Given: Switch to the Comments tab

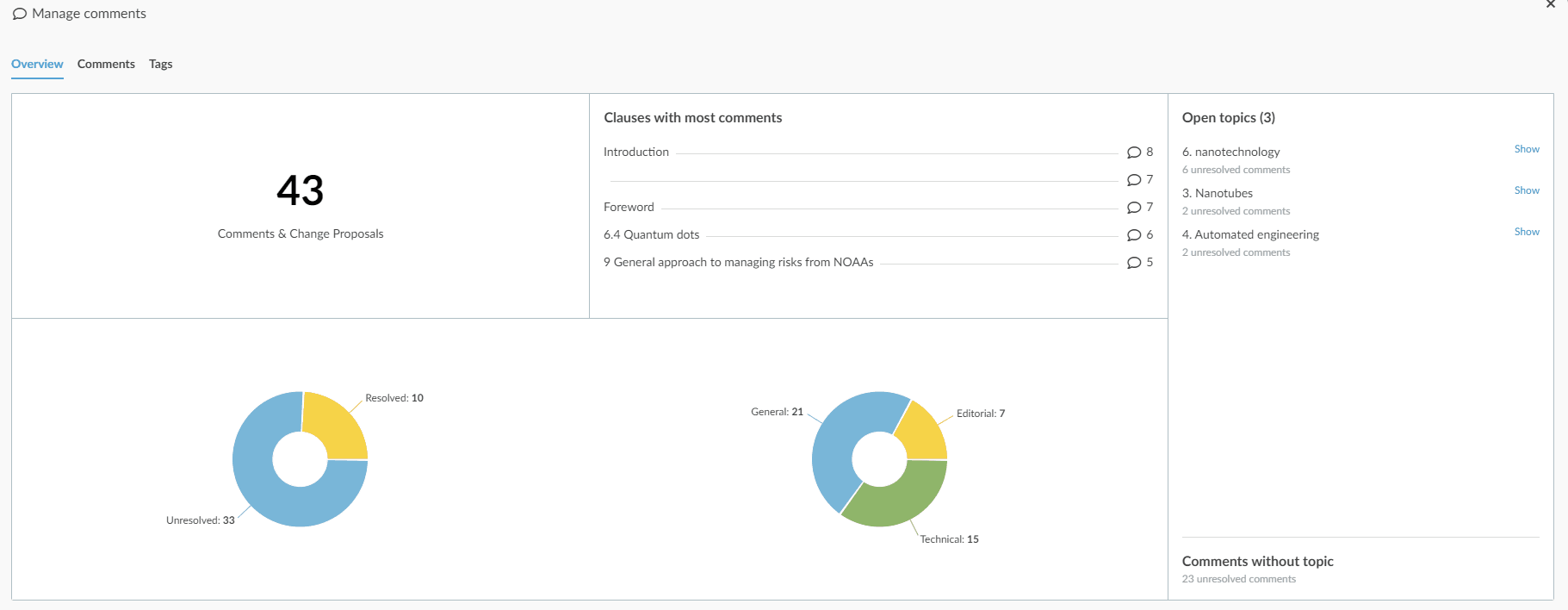Looking at the screenshot, I should pos(106,64).
